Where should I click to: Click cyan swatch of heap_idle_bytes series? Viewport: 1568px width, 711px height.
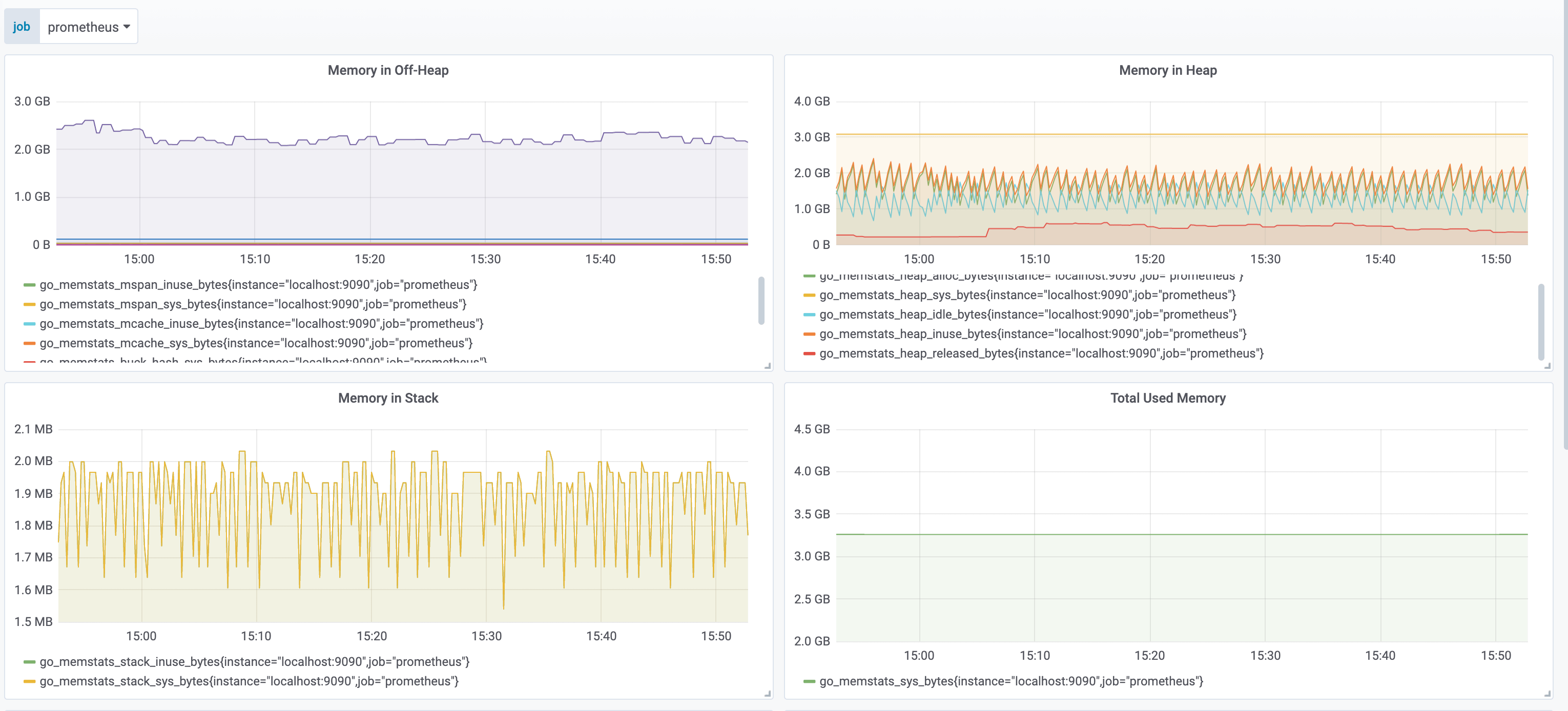tap(809, 315)
